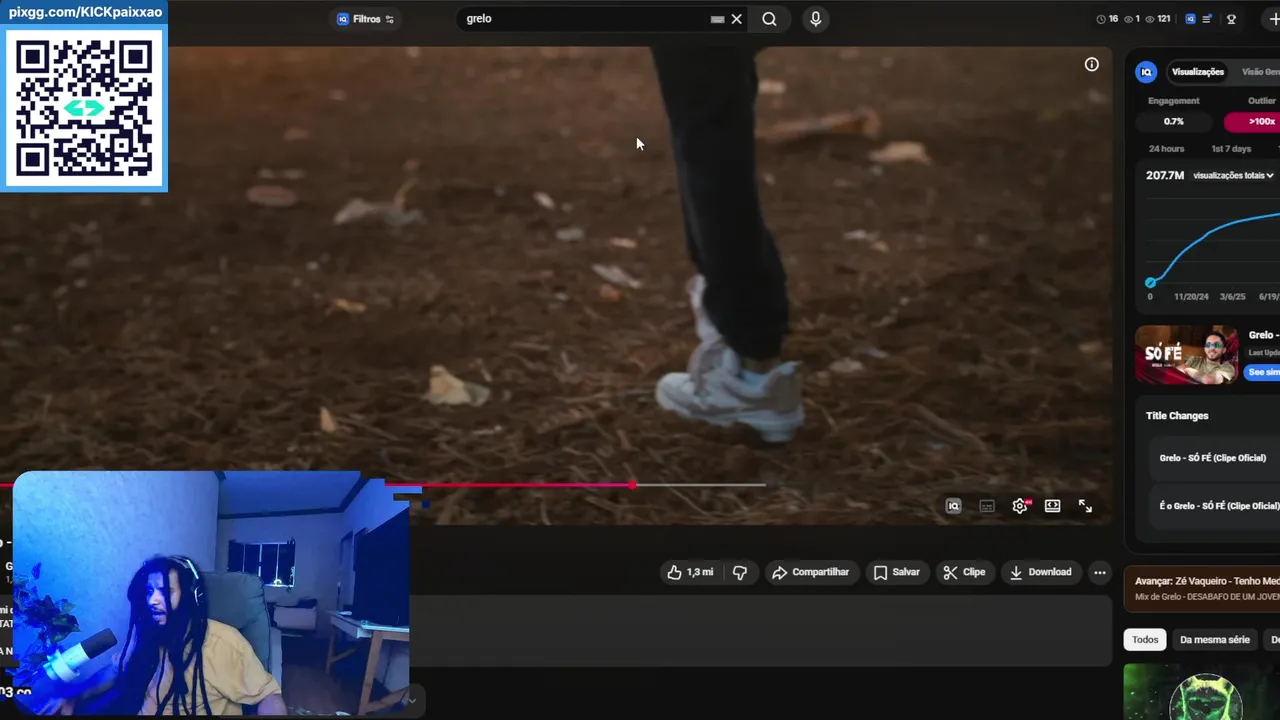Open the on-screen keyboard icon in the search box
This screenshot has height=720, width=1280.
(x=717, y=19)
